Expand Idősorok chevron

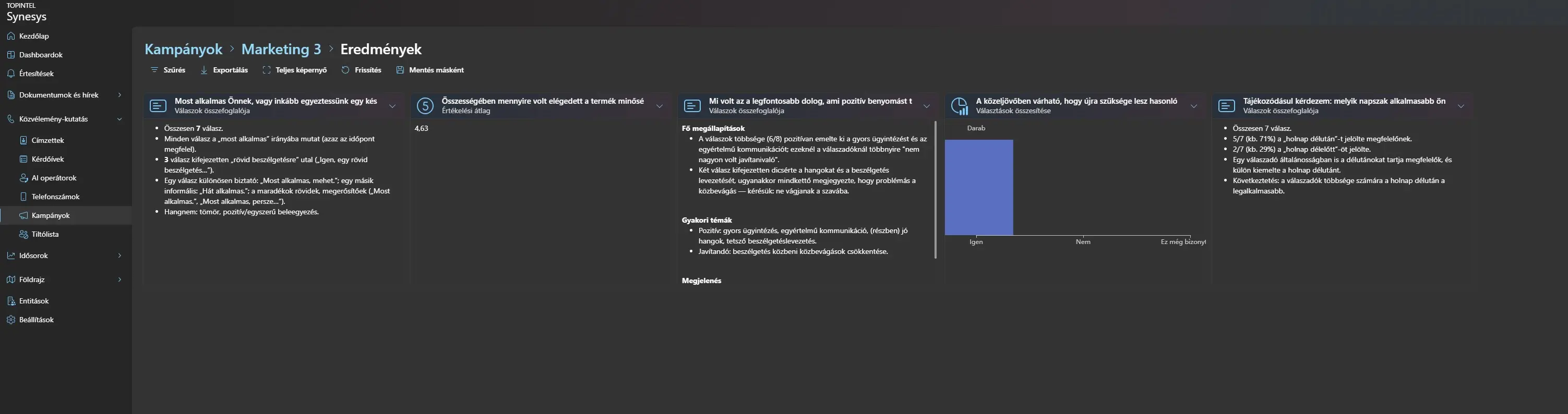[119, 256]
